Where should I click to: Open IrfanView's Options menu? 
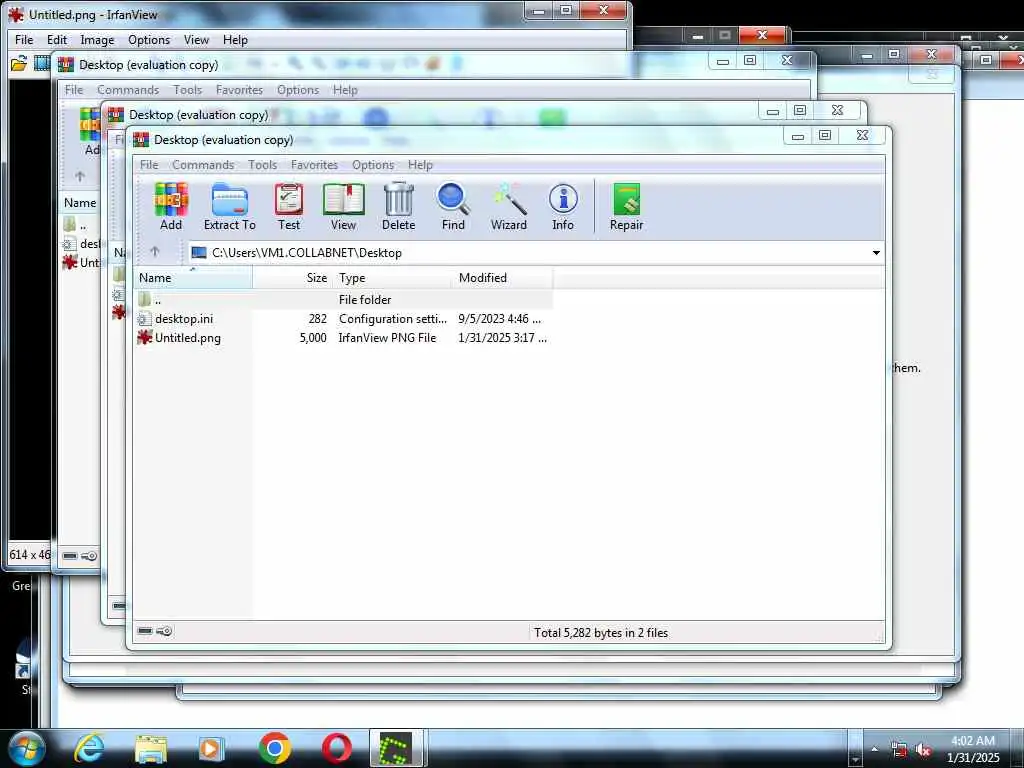coord(149,40)
